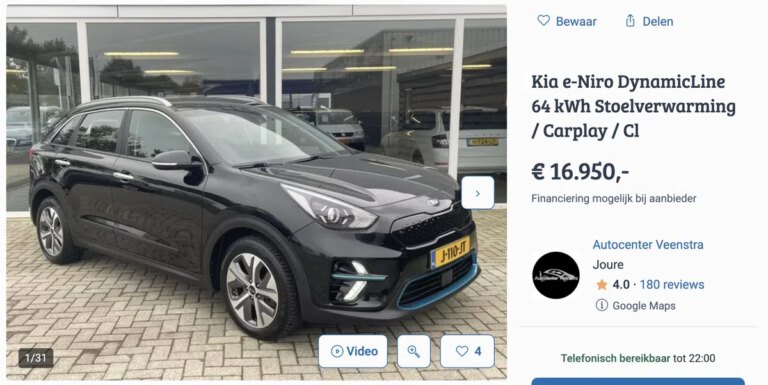768x385 pixels.
Task: Click the play icon on Video button
Action: tap(336, 351)
